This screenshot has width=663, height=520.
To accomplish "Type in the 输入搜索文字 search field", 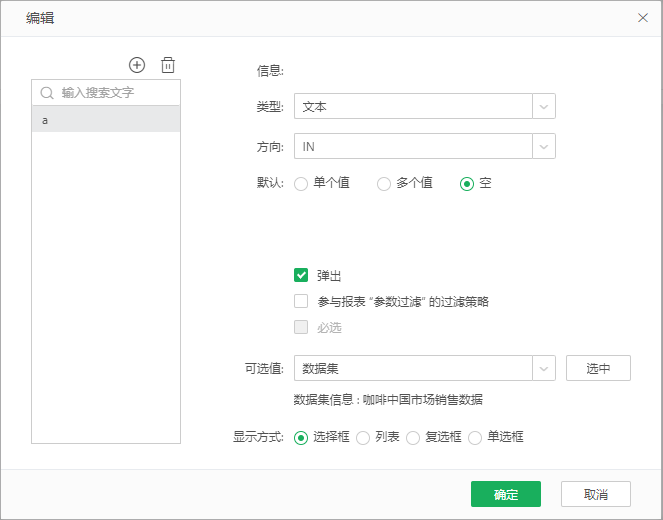I will coord(115,93).
